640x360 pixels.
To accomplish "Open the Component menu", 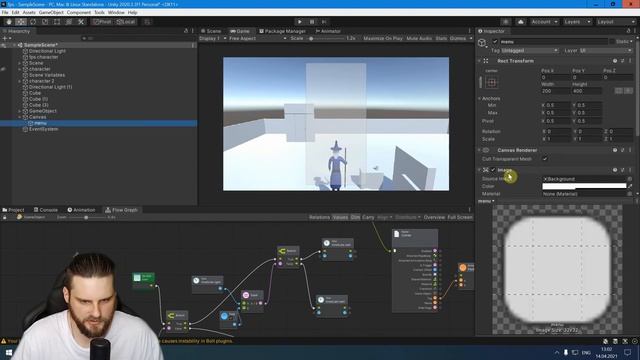I will 79,13.
